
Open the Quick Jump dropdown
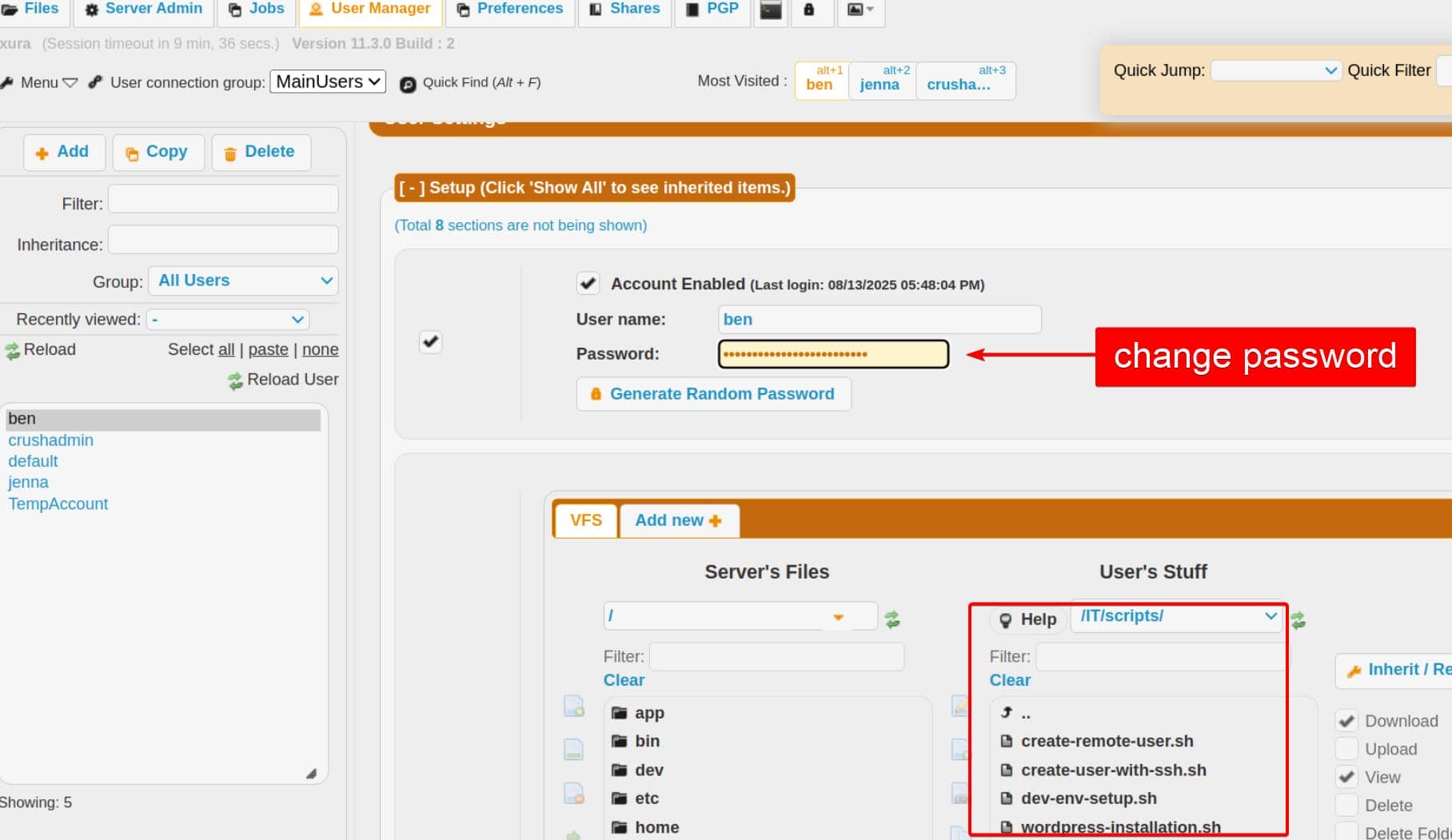tap(1275, 70)
